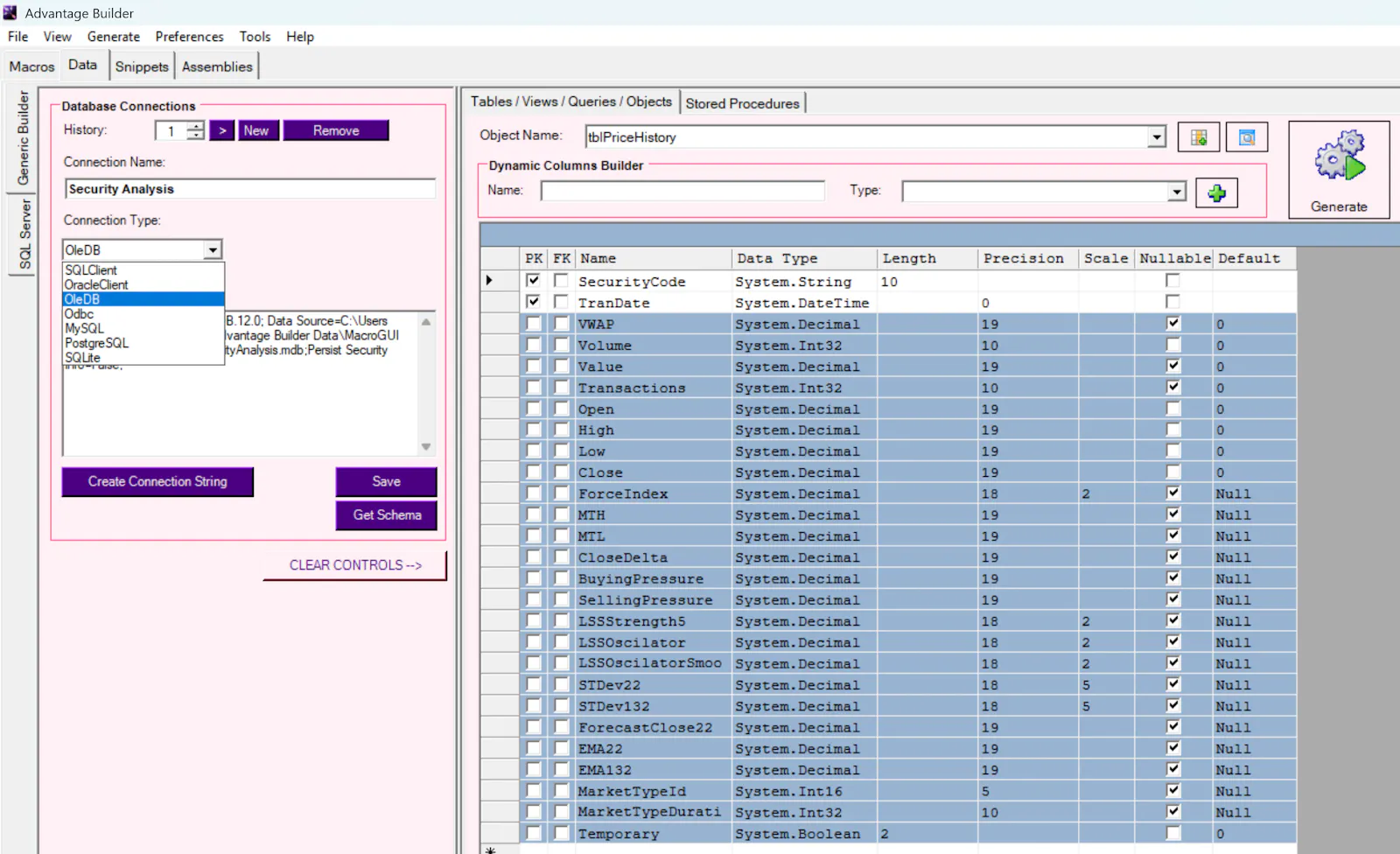
Task: Toggle Nullable checkbox for Open row
Action: [1172, 409]
